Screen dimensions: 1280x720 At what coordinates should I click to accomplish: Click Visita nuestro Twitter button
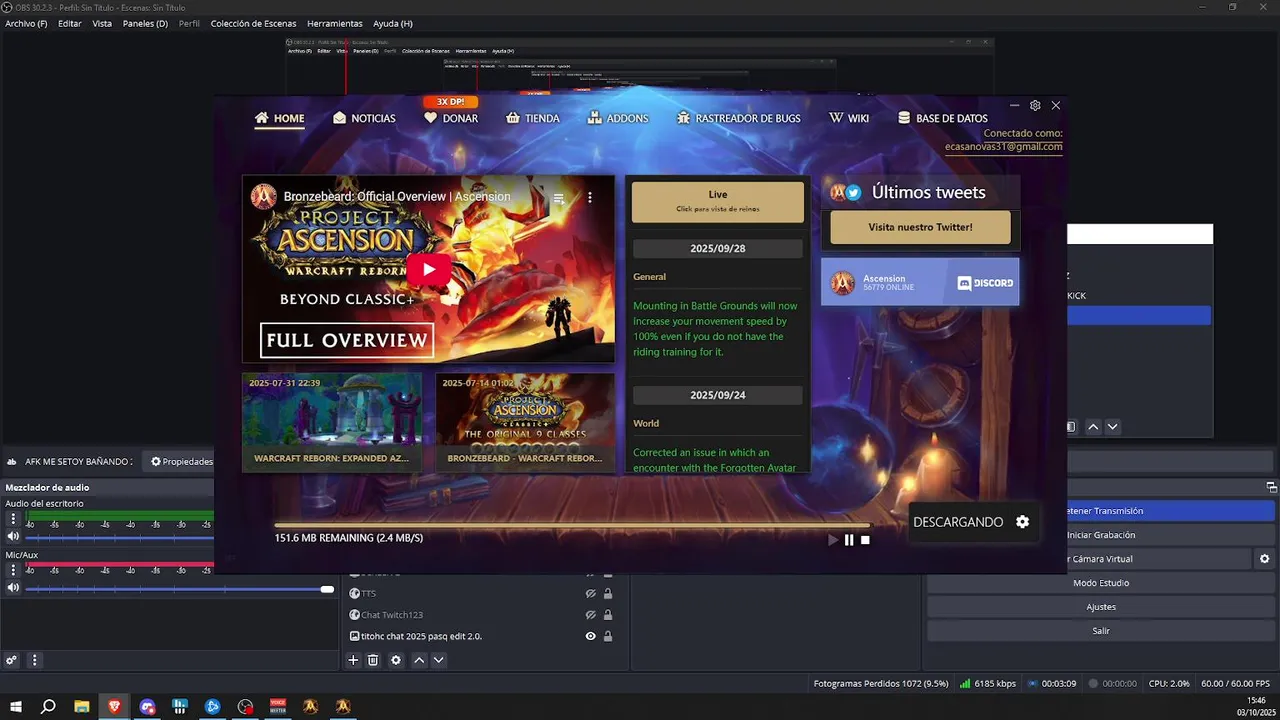pos(920,227)
